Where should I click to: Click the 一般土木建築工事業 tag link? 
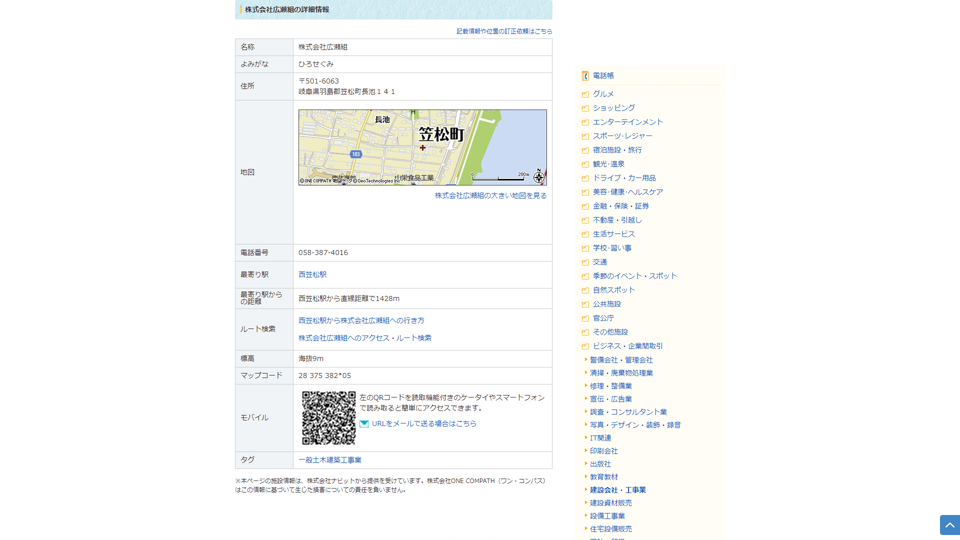click(x=329, y=460)
